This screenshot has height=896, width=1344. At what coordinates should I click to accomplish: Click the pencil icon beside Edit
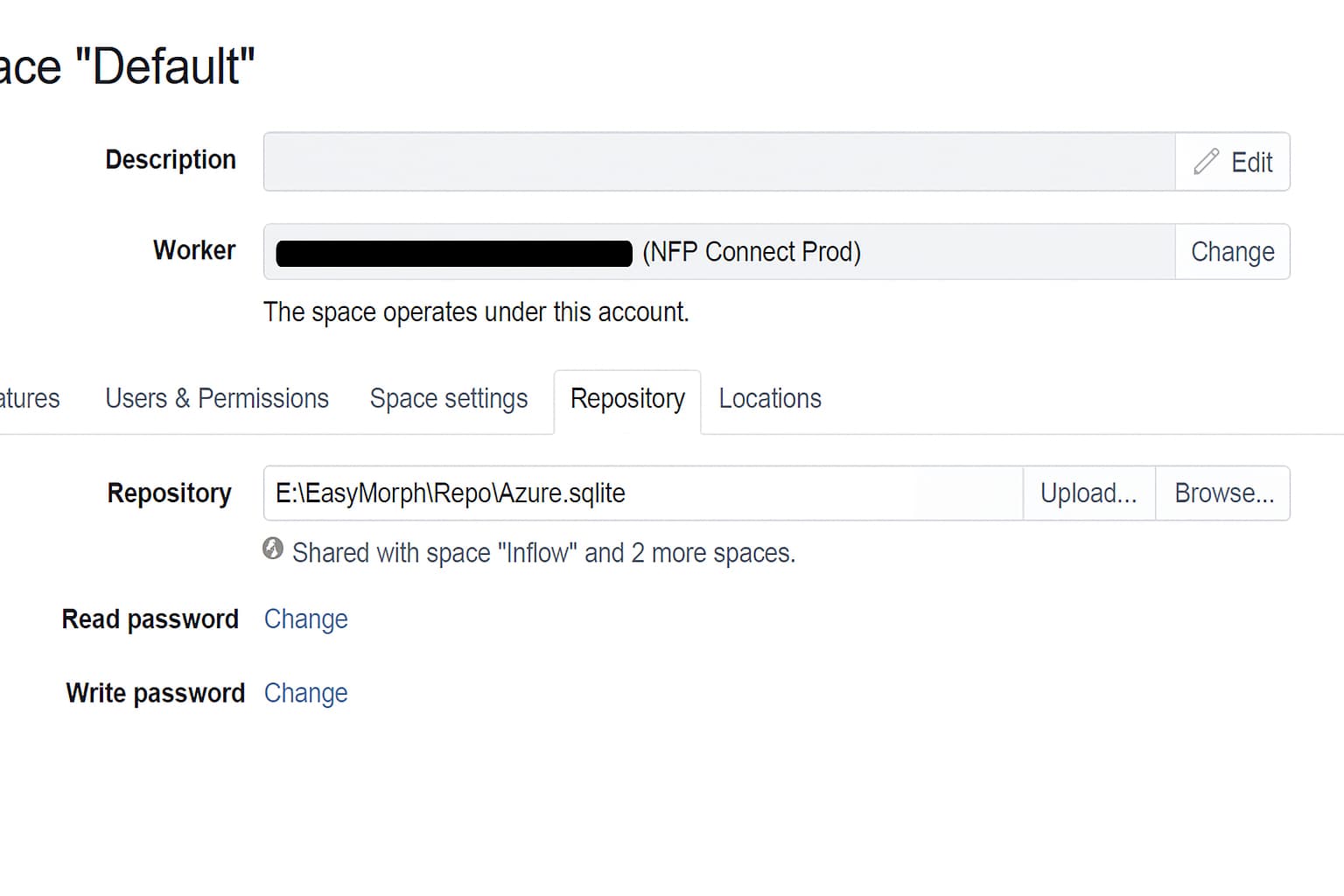pyautogui.click(x=1206, y=161)
